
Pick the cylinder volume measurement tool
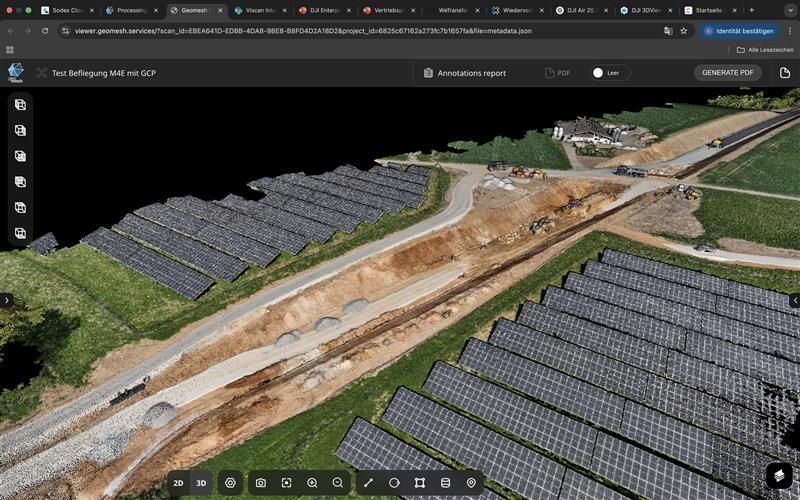[x=446, y=483]
